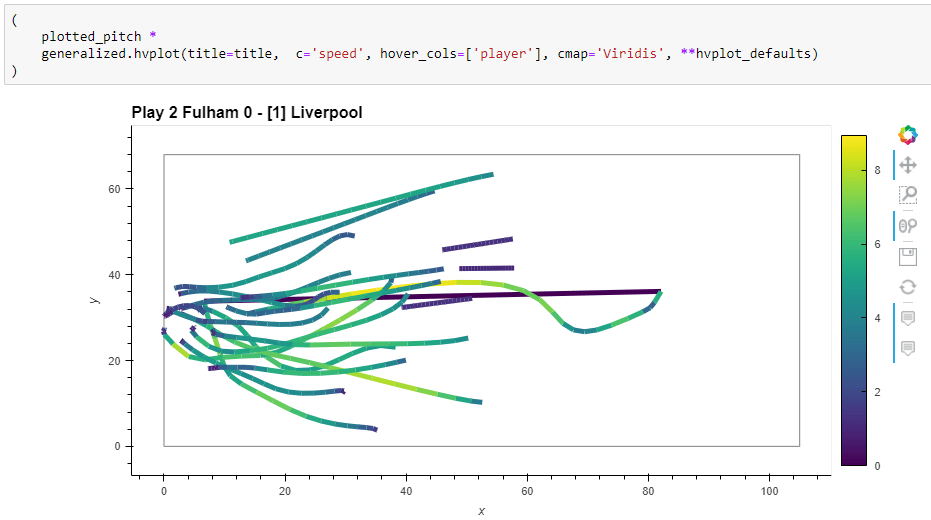
Task: Click the Viridis speed color bar
Action: (854, 300)
